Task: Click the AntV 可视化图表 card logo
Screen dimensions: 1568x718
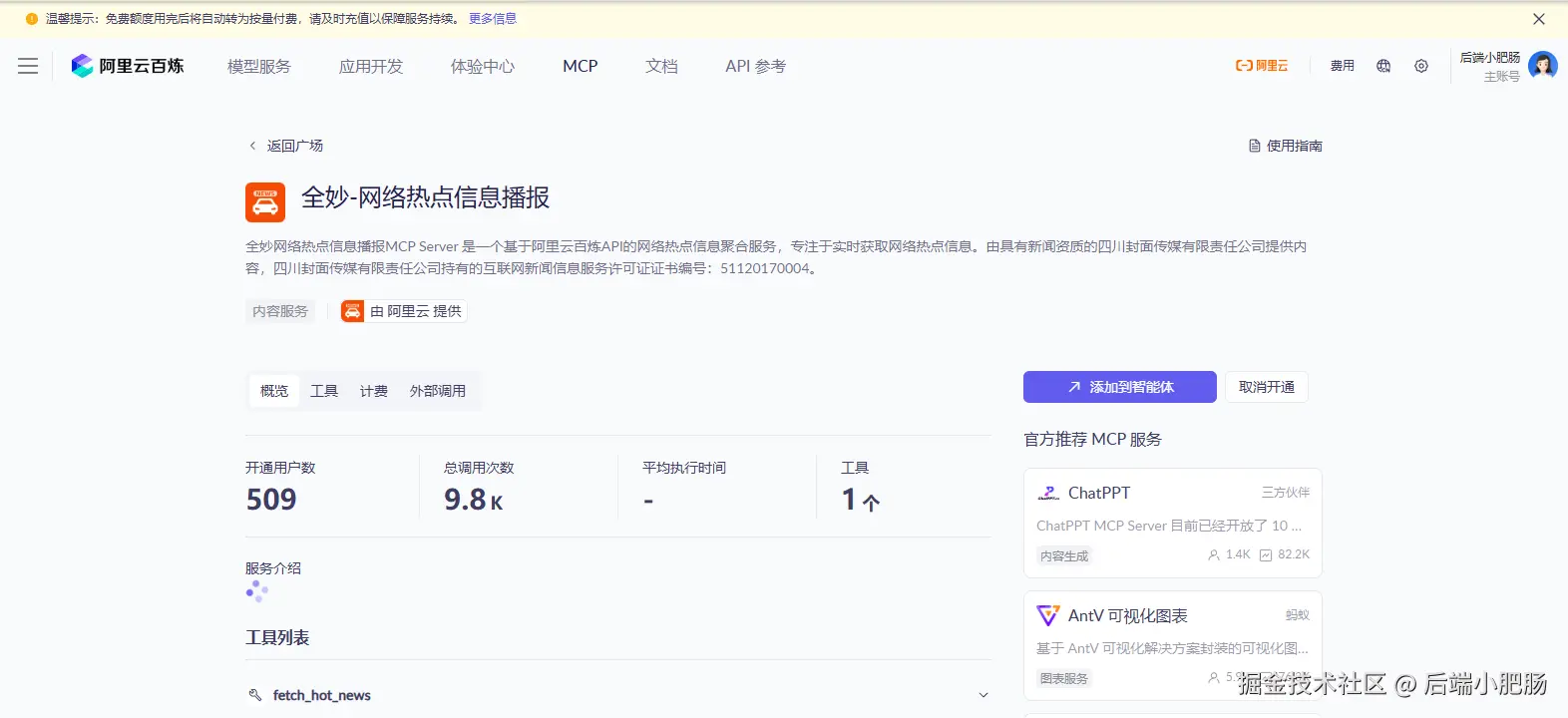Action: pyautogui.click(x=1048, y=615)
